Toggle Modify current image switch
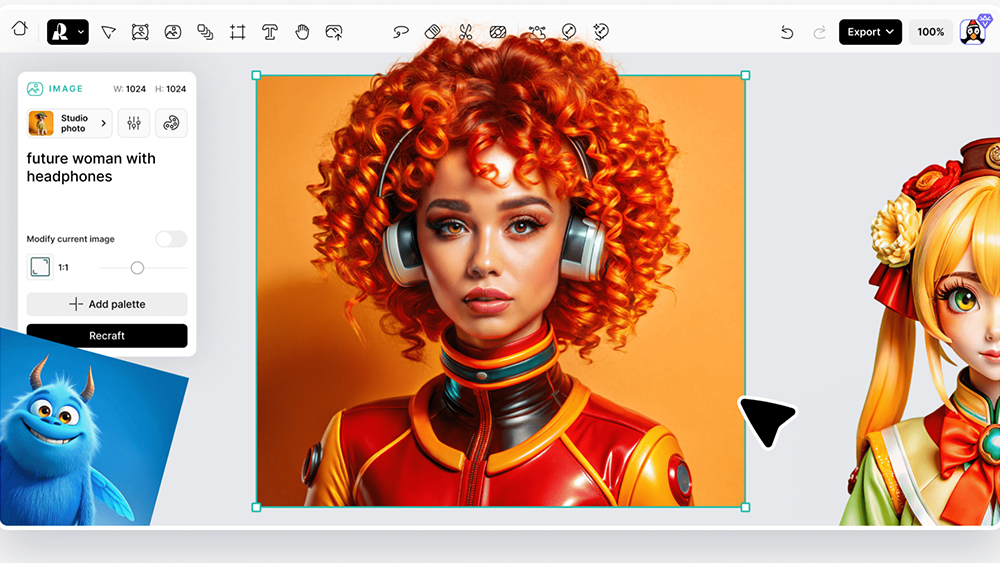Image resolution: width=1000 pixels, height=563 pixels. pos(171,239)
